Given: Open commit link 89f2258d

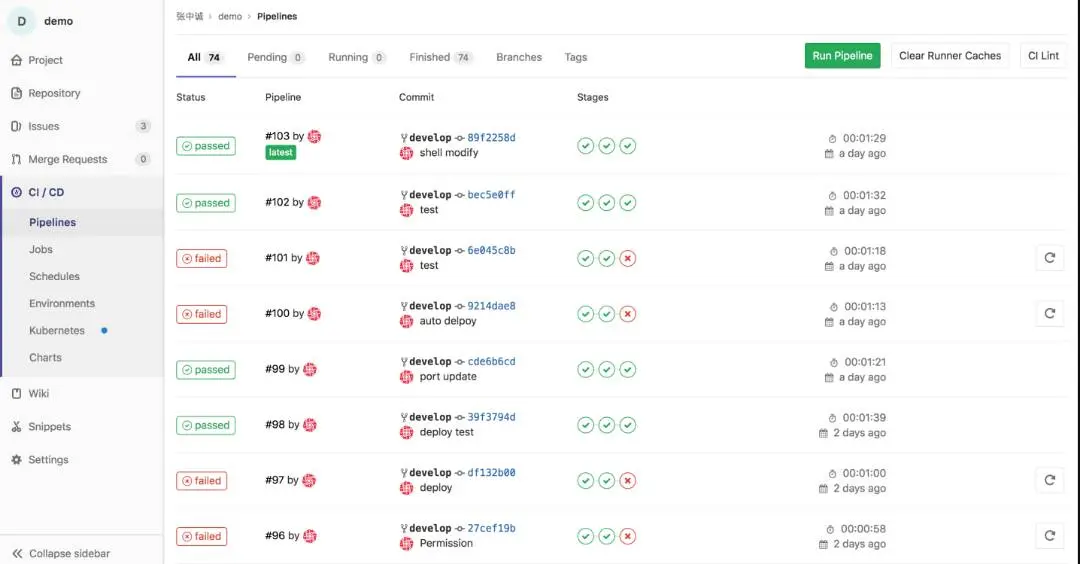Looking at the screenshot, I should coord(491,138).
